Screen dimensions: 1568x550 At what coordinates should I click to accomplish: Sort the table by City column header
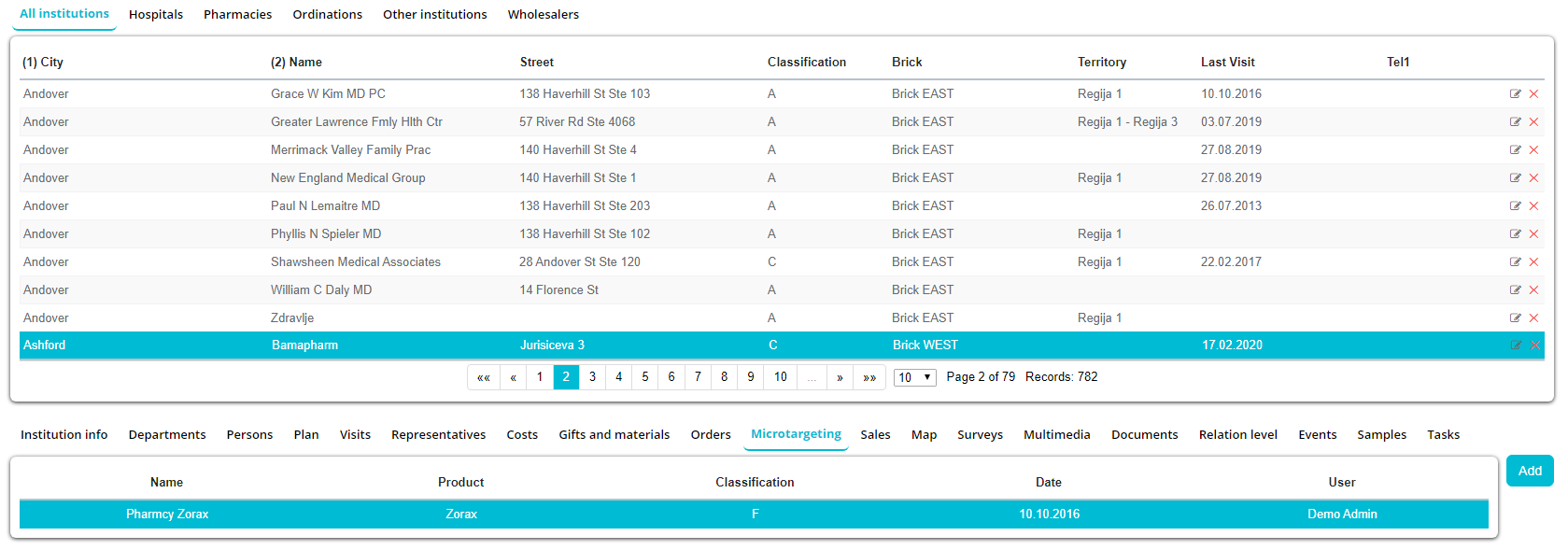[x=43, y=63]
